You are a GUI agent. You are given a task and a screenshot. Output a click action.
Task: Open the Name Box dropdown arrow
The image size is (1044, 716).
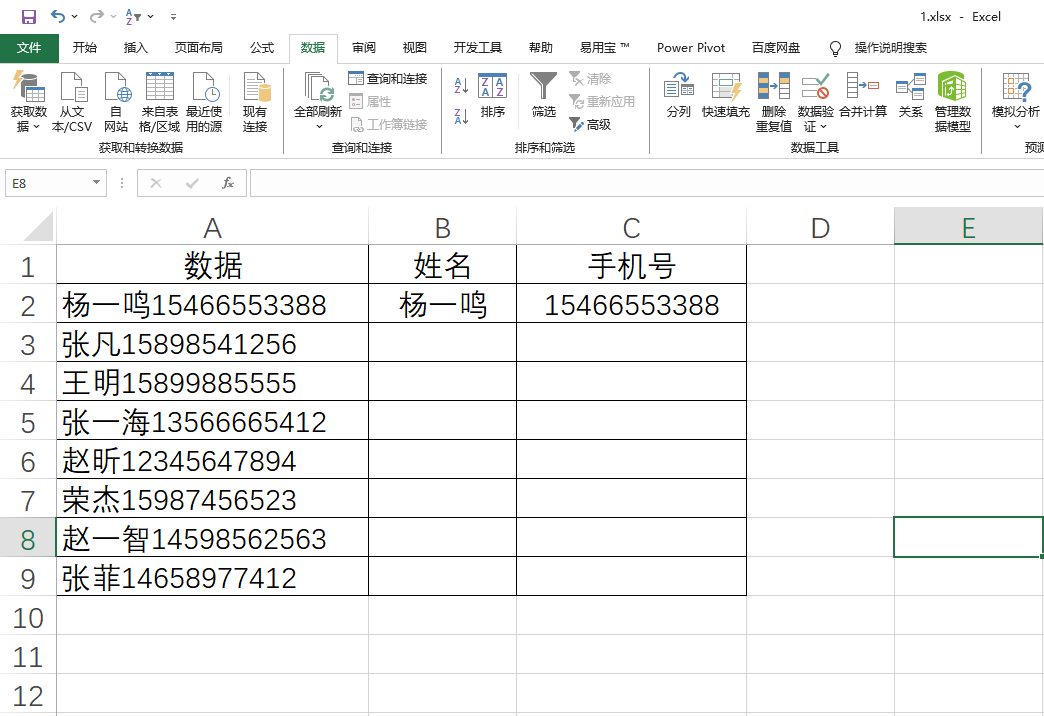97,183
